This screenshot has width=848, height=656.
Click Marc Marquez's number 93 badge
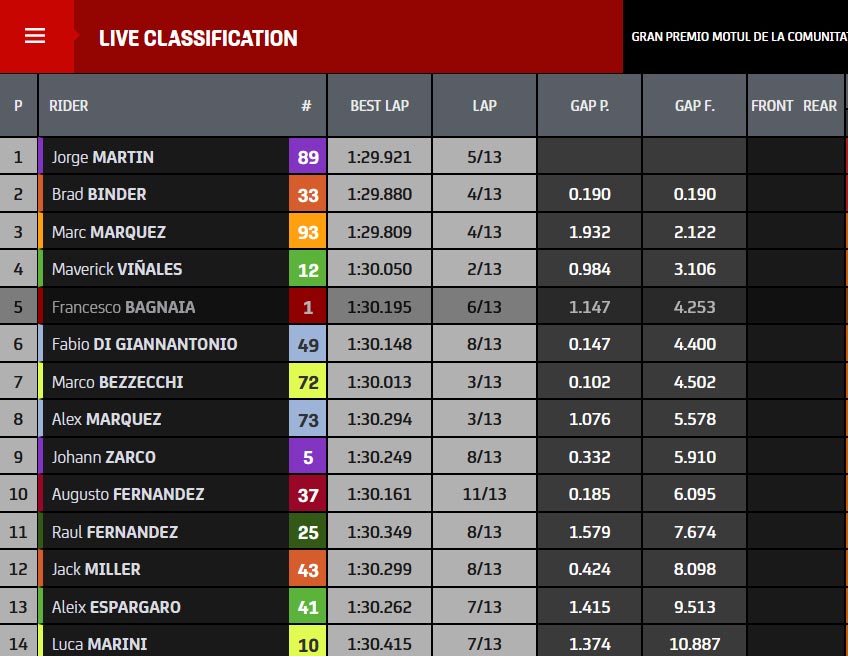(x=308, y=232)
